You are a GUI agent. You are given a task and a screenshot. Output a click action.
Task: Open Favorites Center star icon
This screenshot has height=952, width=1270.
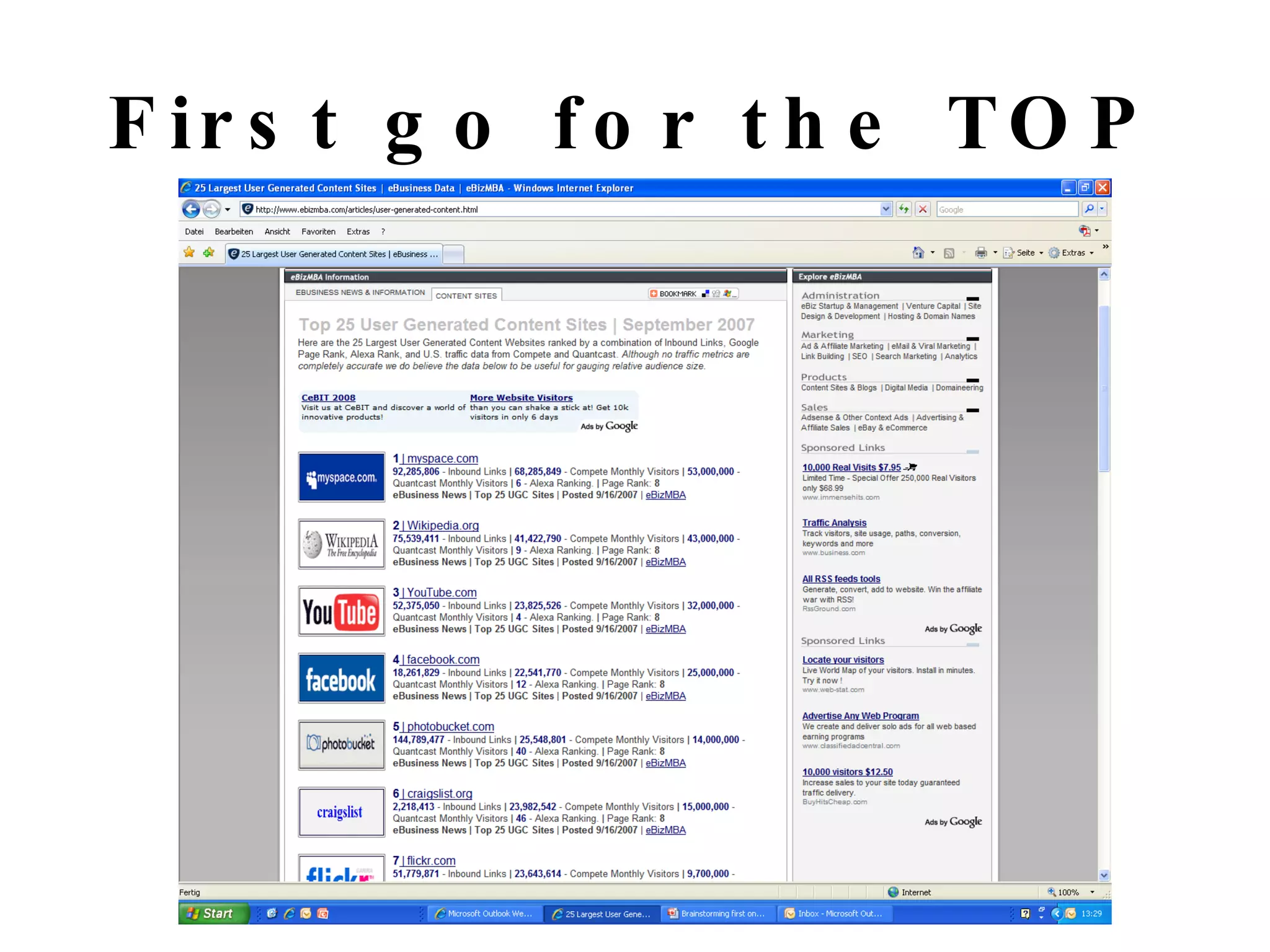click(189, 253)
